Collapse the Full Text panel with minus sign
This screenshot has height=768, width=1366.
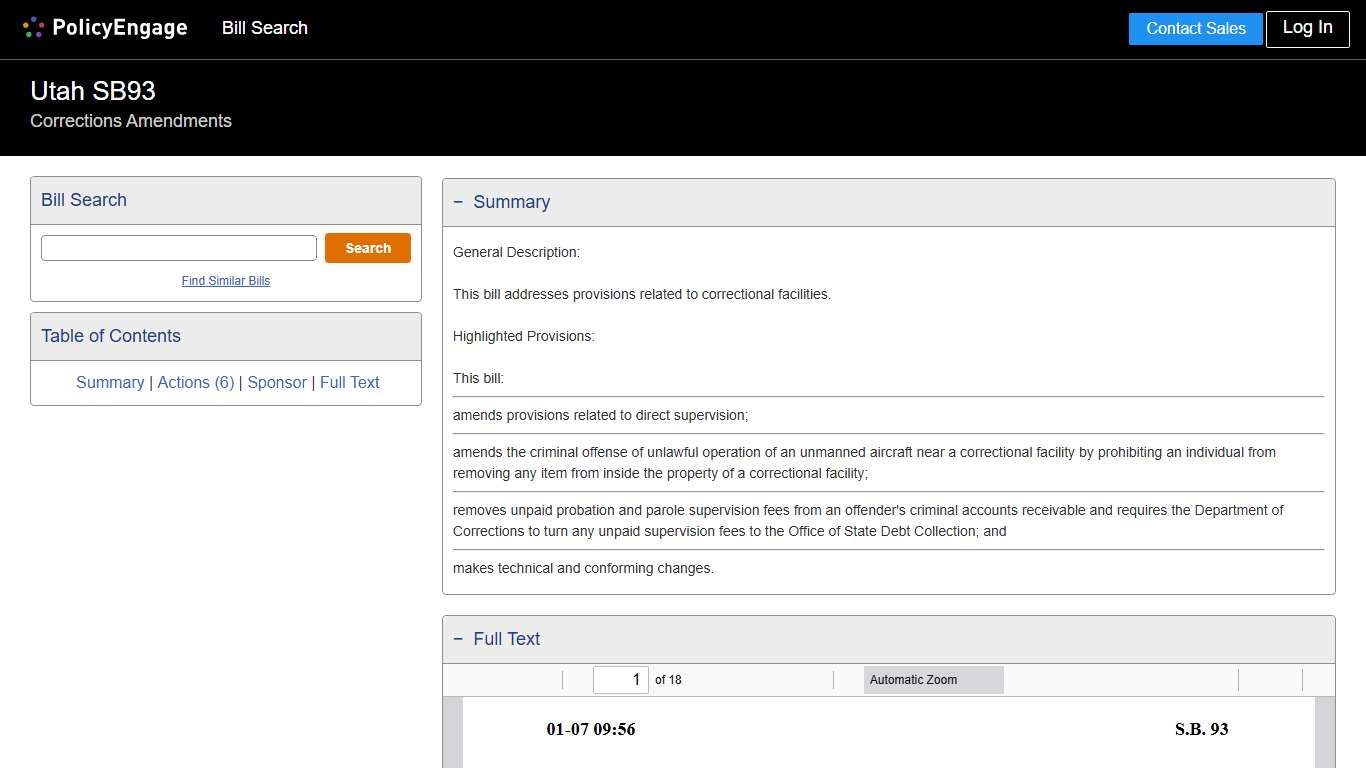click(x=458, y=639)
